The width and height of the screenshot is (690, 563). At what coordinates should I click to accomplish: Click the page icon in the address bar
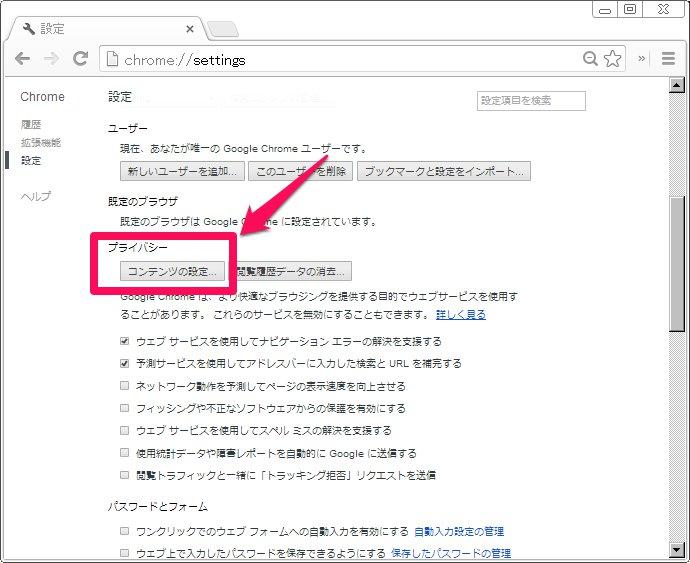(x=113, y=59)
